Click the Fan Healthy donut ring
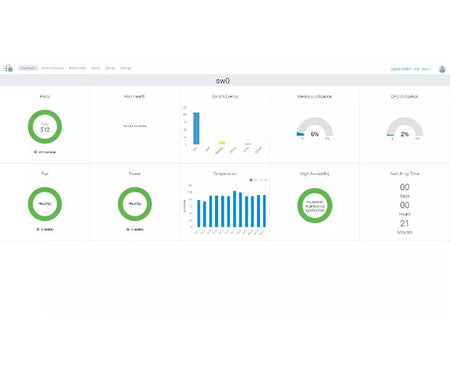This screenshot has height=375, width=450. click(45, 204)
